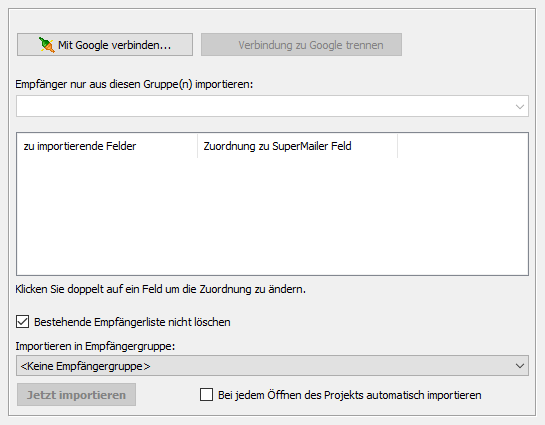The image size is (545, 425).
Task: Select the 'Zuordnung zu SuperMailer Feld' column header
Action: click(297, 146)
